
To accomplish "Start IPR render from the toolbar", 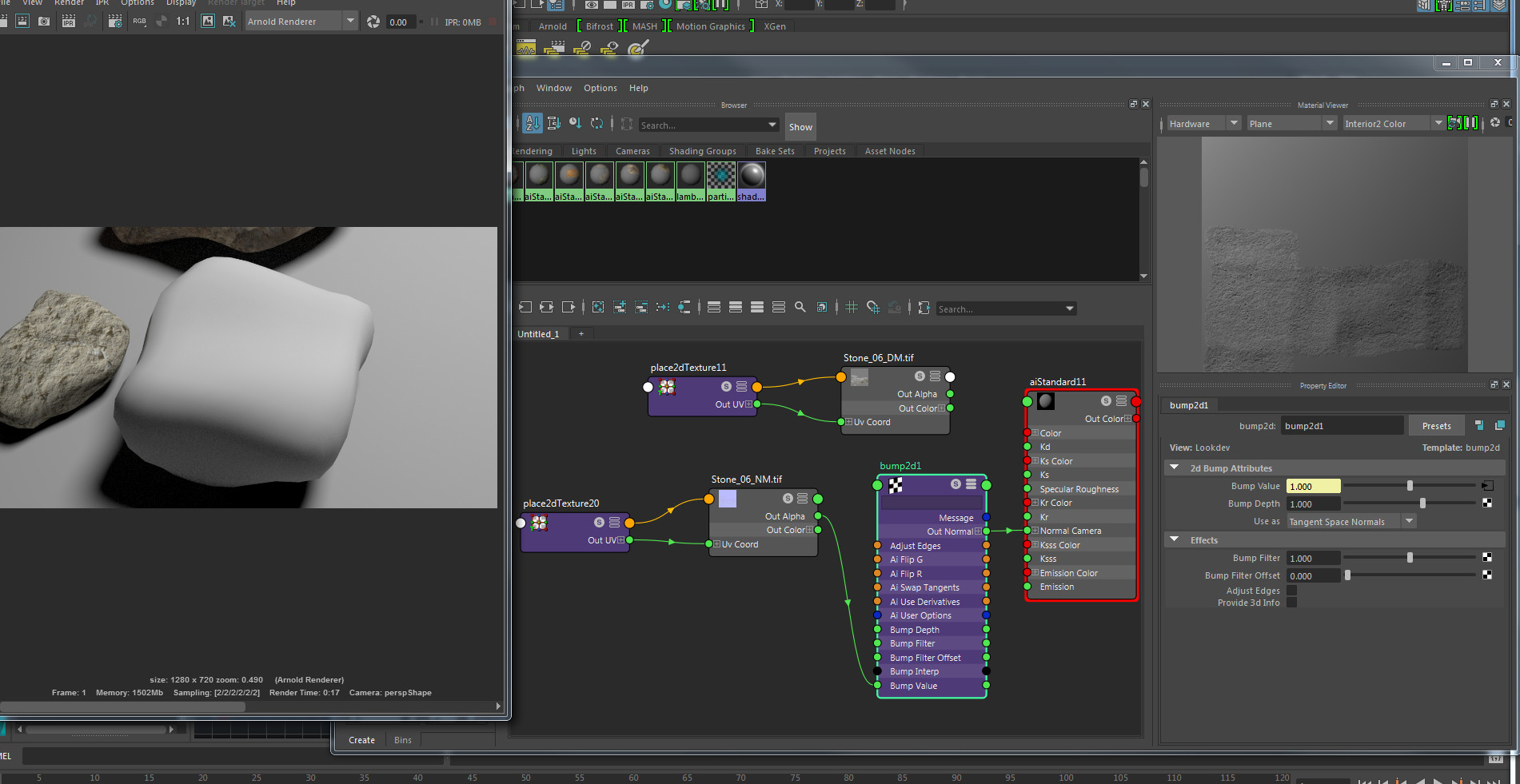I will (69, 22).
